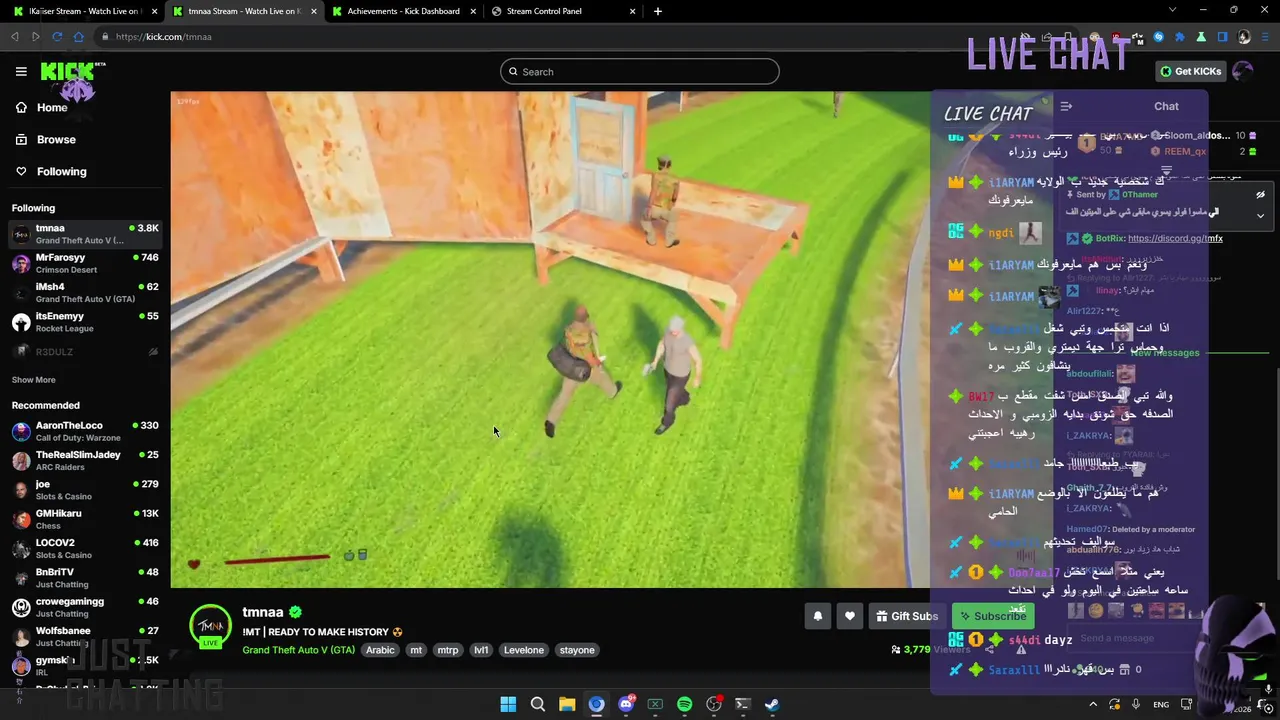Image resolution: width=1280 pixels, height=720 pixels.
Task: Switch to Stream Control Panel tab
Action: 562,11
